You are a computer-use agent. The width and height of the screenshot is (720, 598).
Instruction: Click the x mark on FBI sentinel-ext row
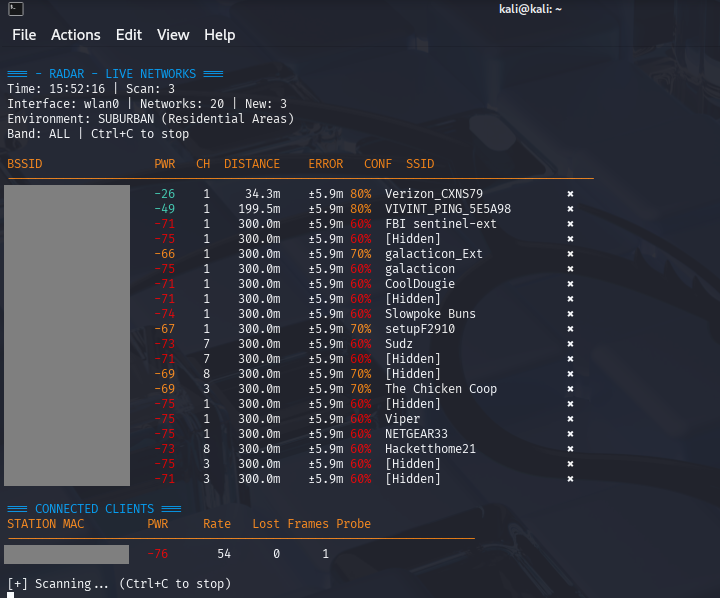(570, 224)
